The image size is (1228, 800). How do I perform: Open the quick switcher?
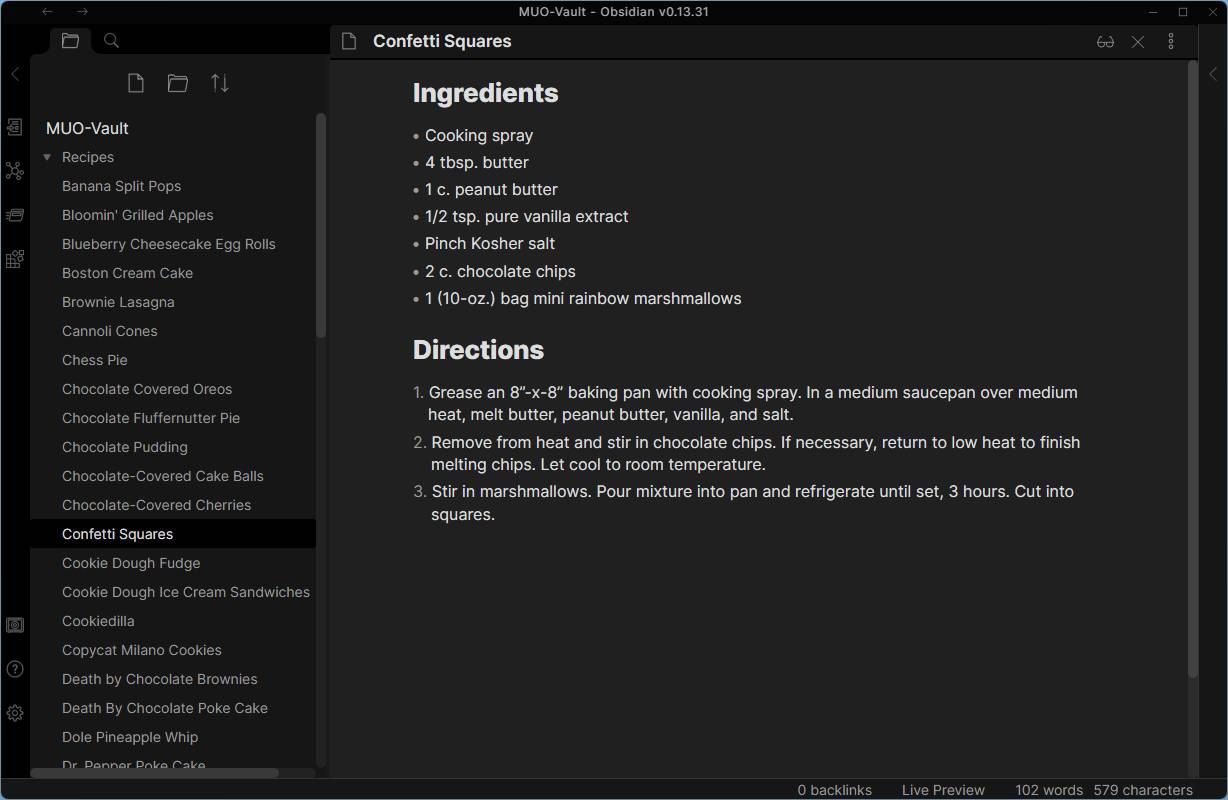[15, 127]
